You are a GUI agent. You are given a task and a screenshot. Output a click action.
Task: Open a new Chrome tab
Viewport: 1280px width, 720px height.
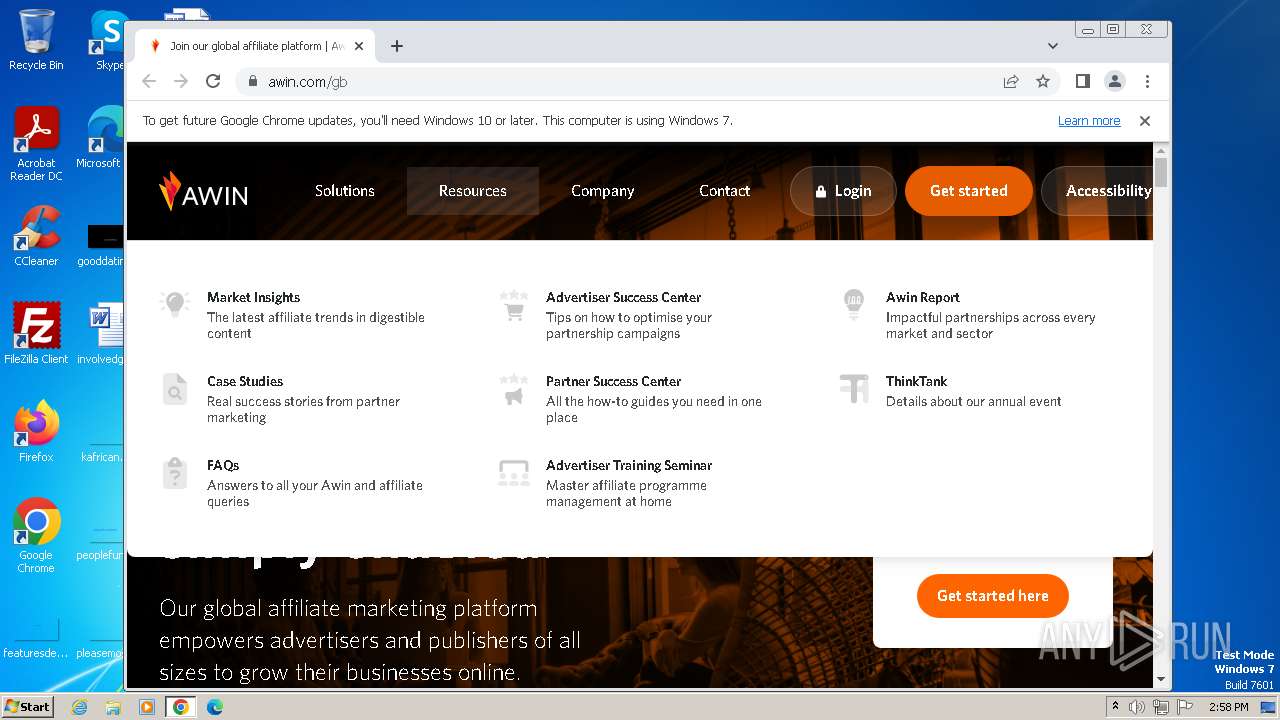pos(397,46)
